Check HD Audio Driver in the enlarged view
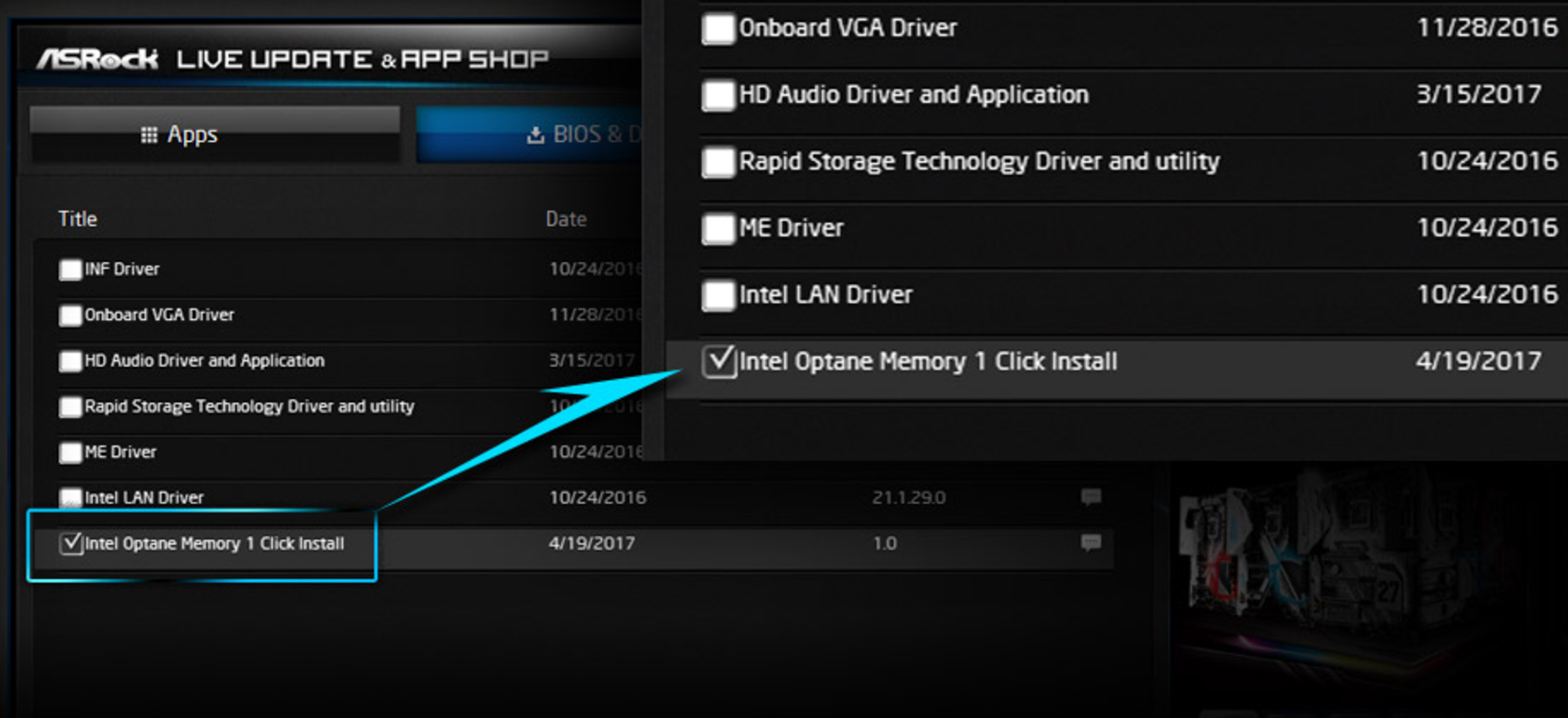This screenshot has width=1568, height=718. pos(719,95)
